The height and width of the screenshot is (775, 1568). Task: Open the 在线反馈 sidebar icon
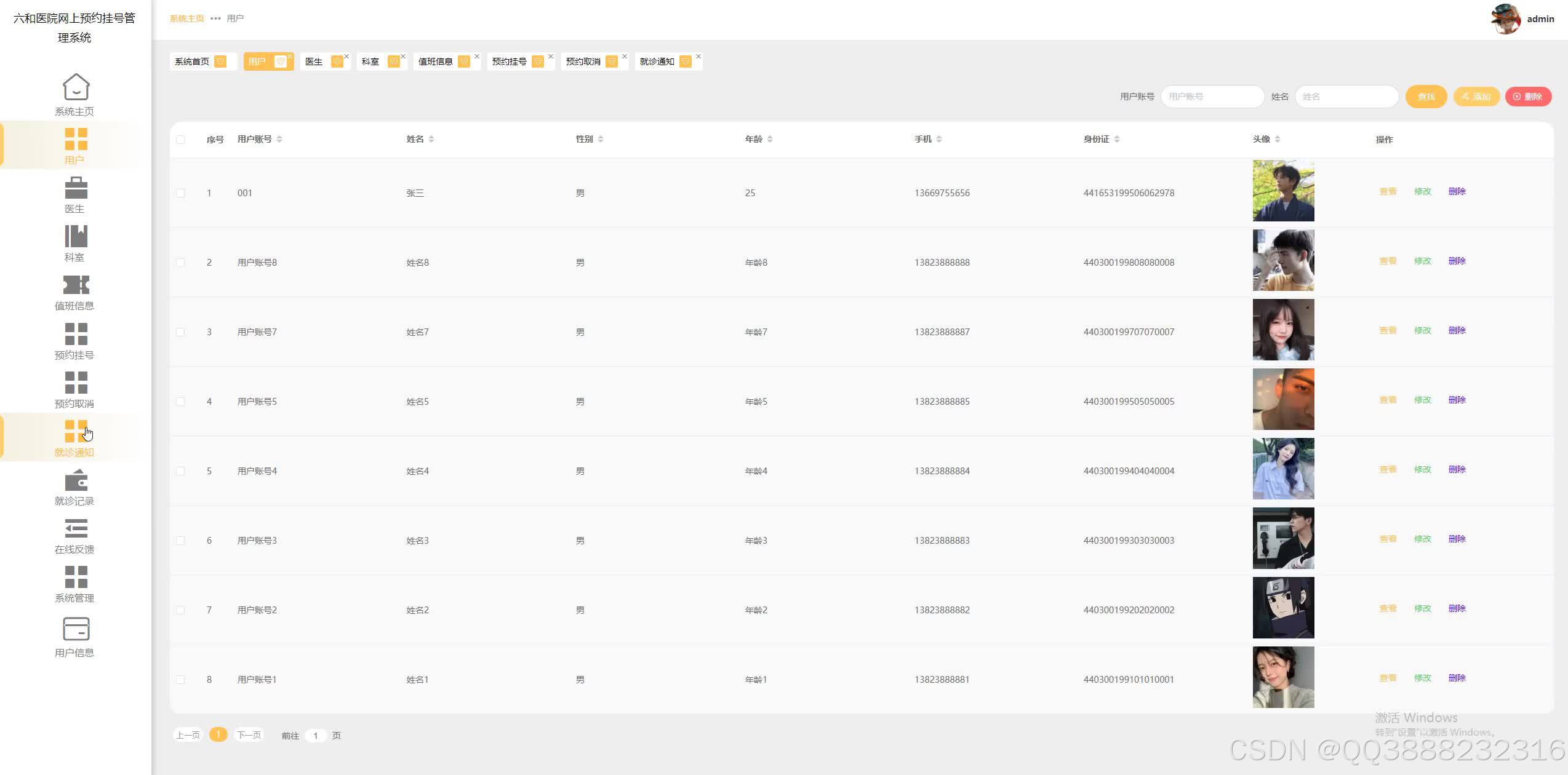click(76, 529)
